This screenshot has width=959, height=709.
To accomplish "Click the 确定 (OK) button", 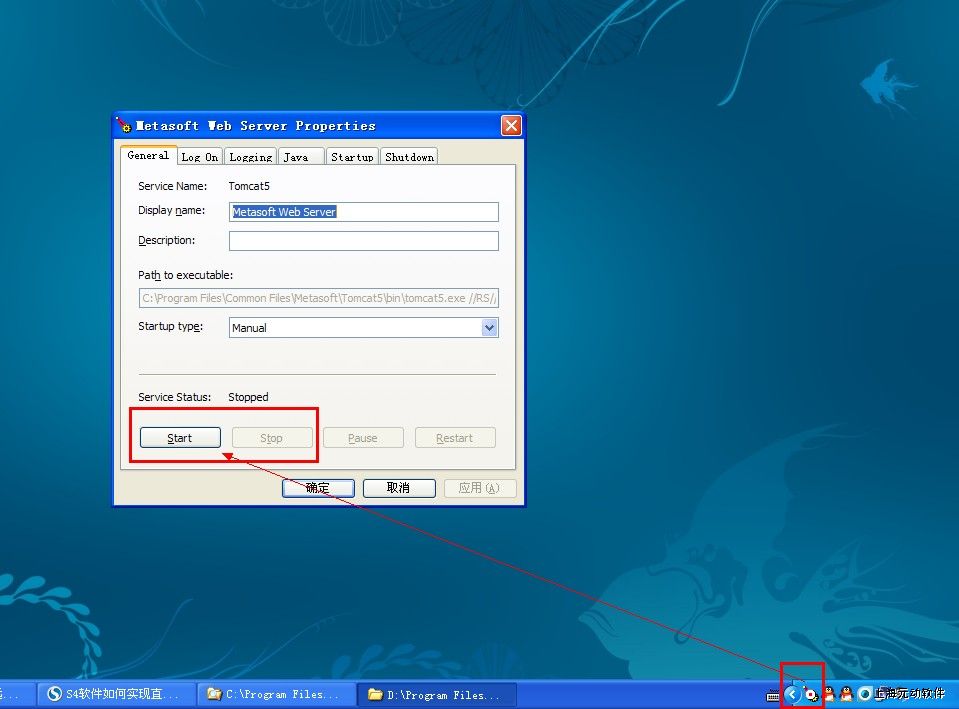I will [318, 488].
